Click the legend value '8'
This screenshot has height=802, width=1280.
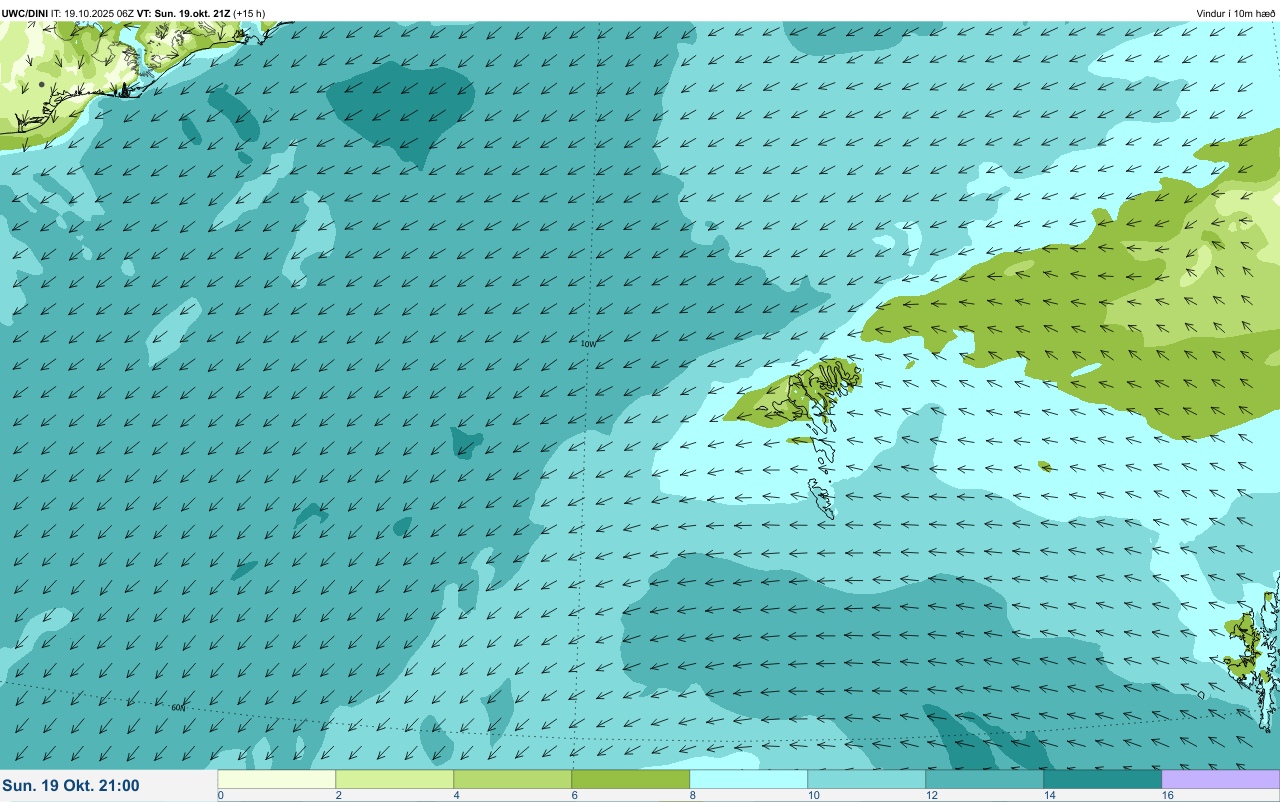[692, 795]
